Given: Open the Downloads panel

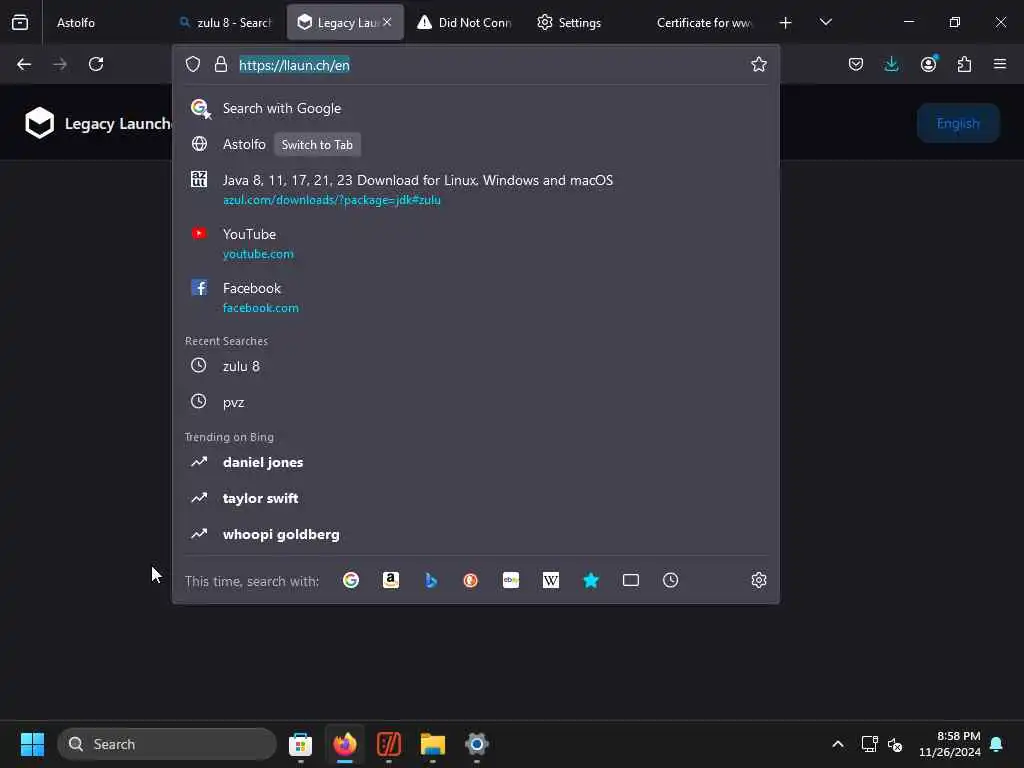Looking at the screenshot, I should [891, 64].
